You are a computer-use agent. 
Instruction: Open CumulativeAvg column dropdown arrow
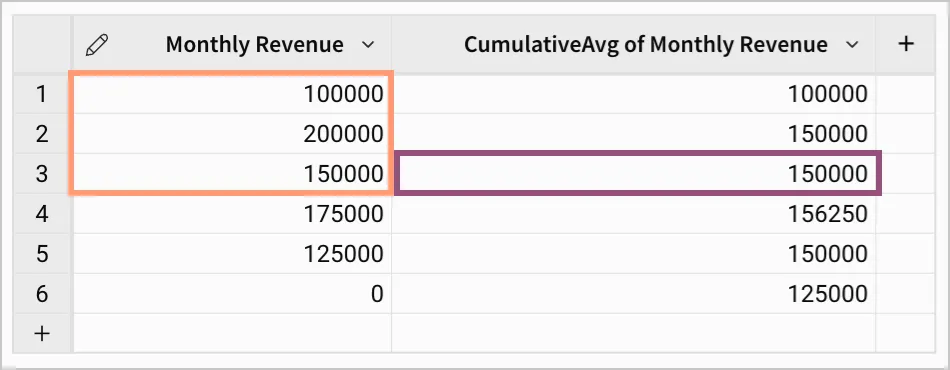point(852,45)
